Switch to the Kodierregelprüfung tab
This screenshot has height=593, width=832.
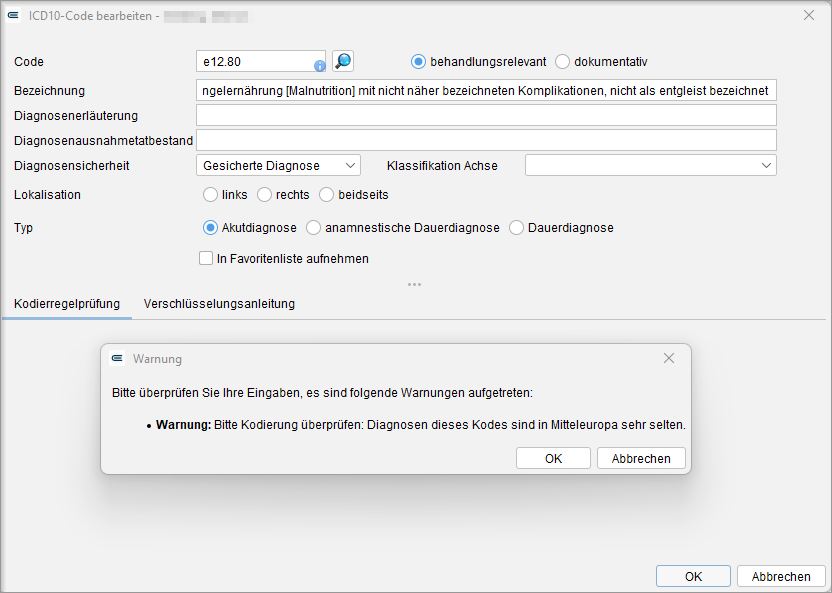pos(67,304)
